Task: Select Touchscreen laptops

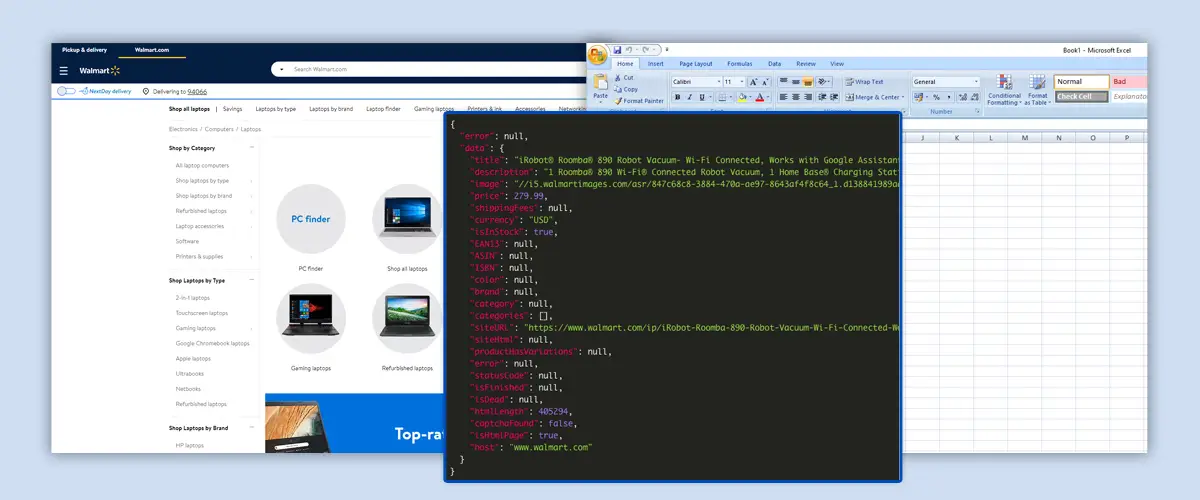Action: (x=202, y=313)
